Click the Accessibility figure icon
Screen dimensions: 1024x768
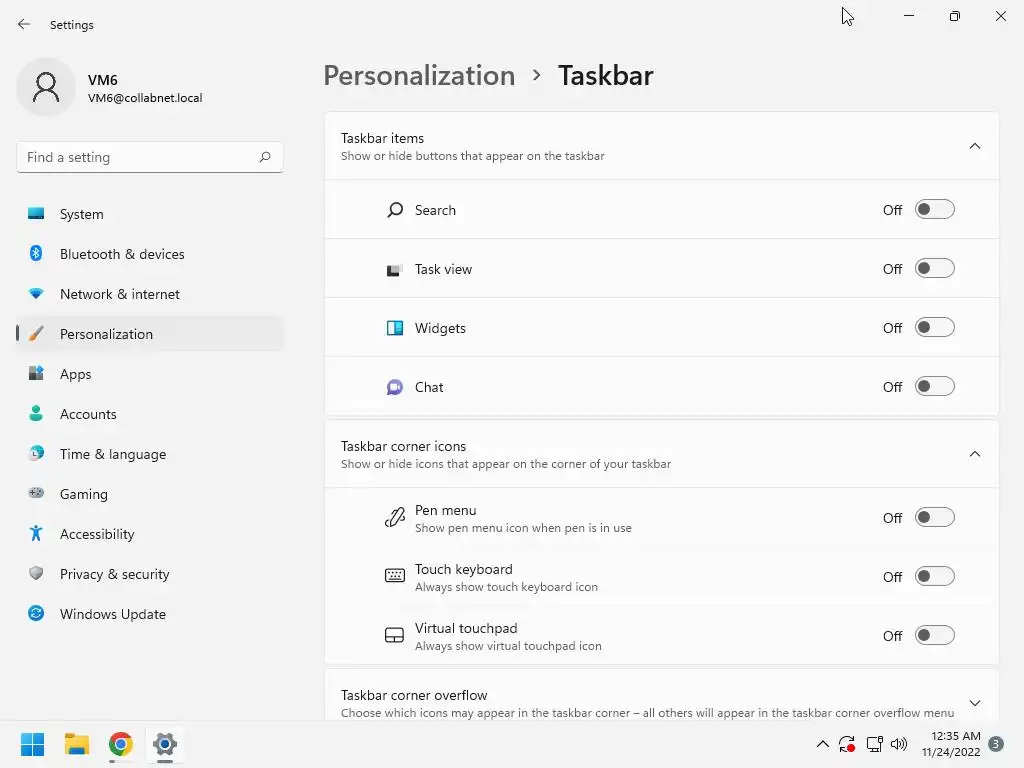(36, 534)
